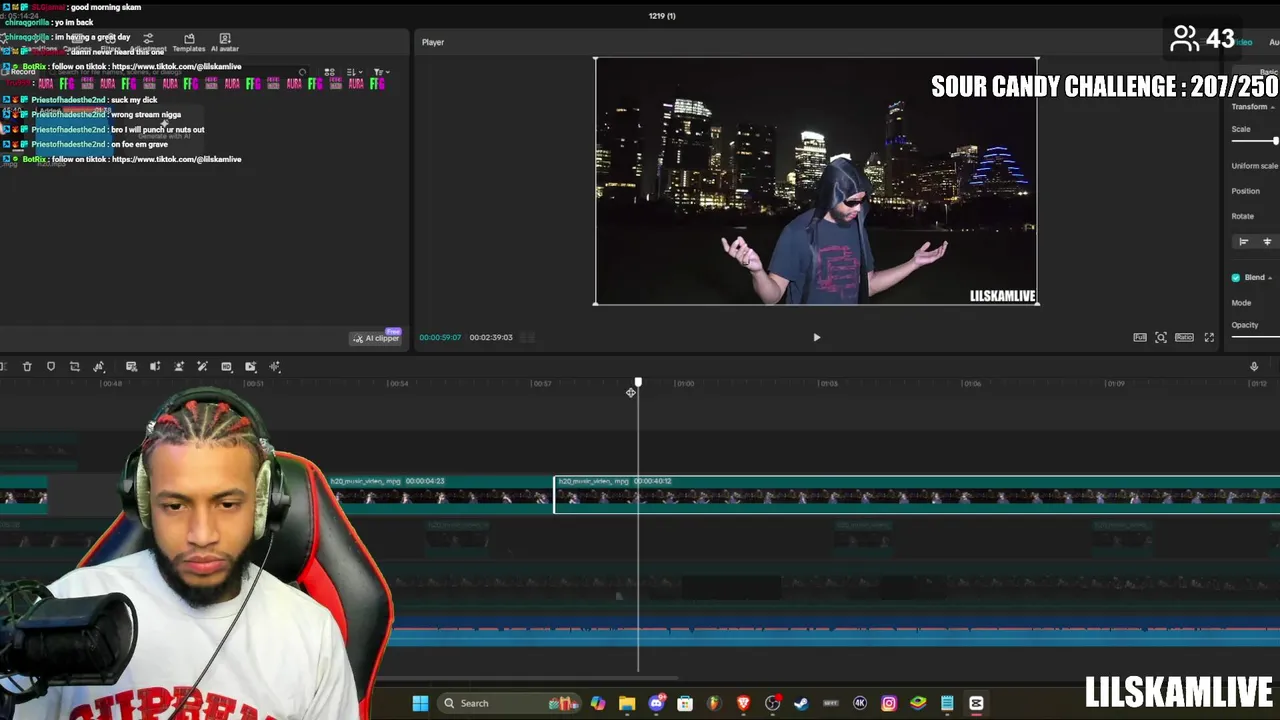Open the Ratio option under the player
The height and width of the screenshot is (720, 1280).
pos(1184,338)
